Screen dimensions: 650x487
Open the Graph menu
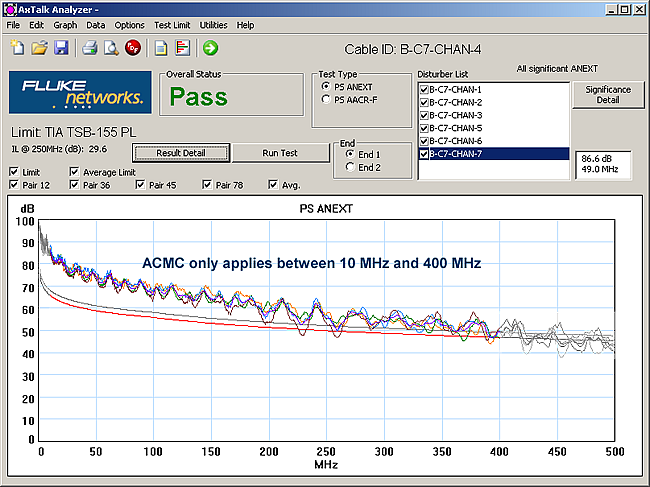[65, 25]
